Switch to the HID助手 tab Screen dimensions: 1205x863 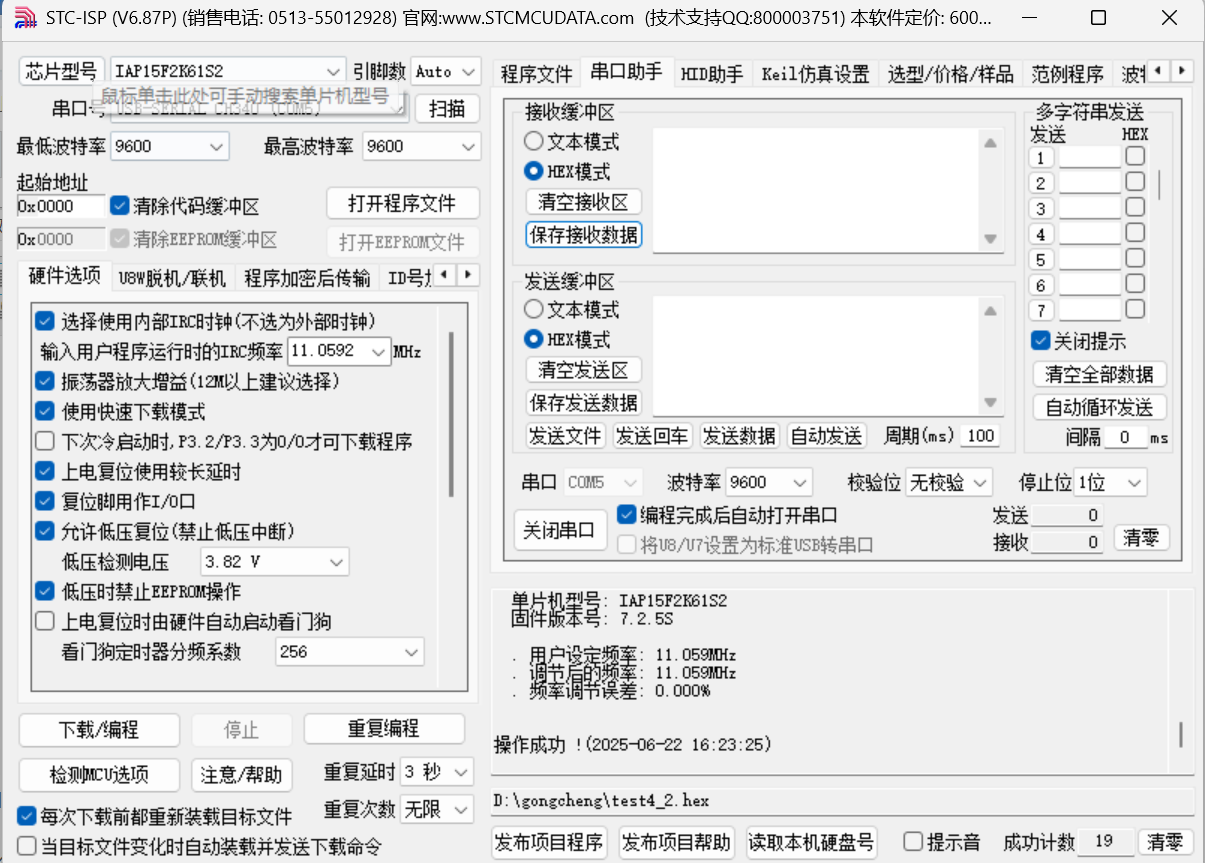point(712,73)
